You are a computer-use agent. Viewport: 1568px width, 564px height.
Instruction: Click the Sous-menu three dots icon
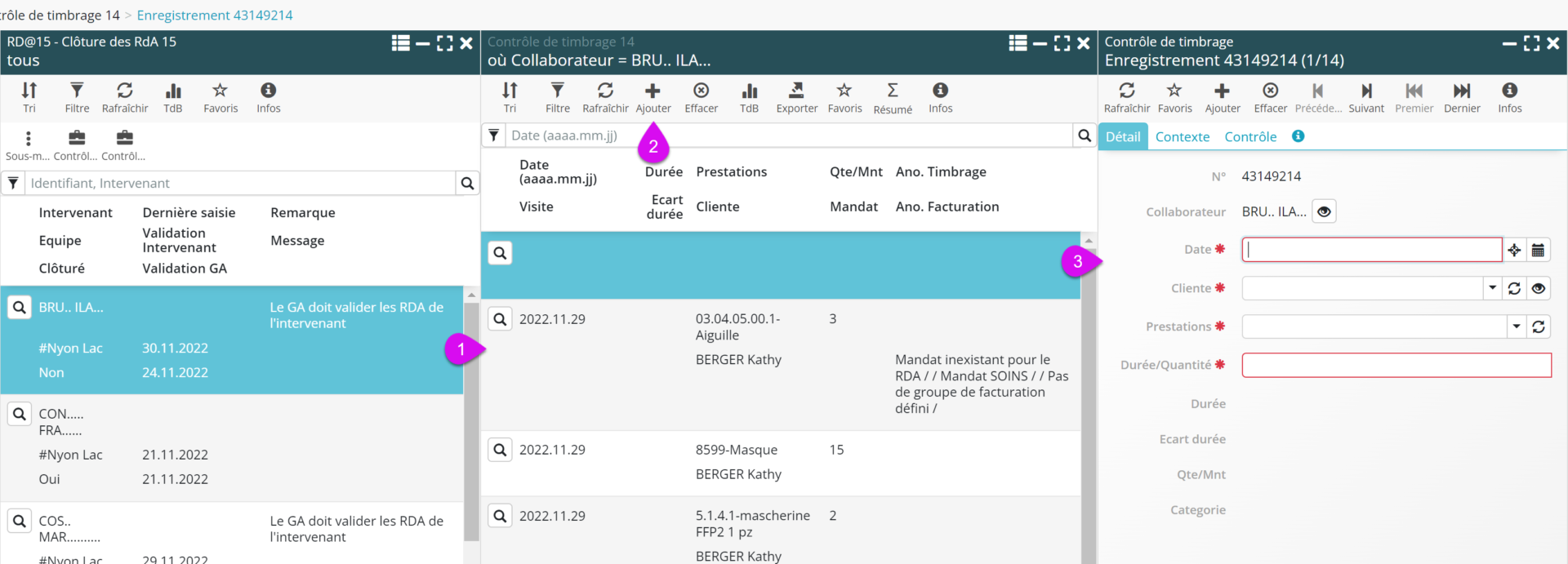pyautogui.click(x=29, y=139)
